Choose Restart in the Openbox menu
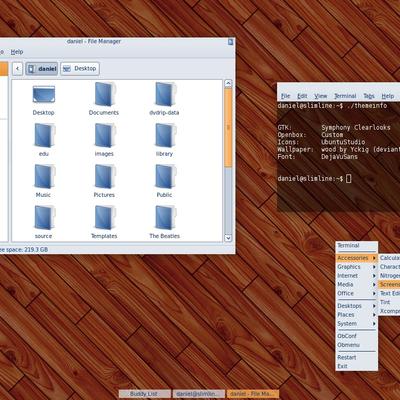 pyautogui.click(x=356, y=357)
